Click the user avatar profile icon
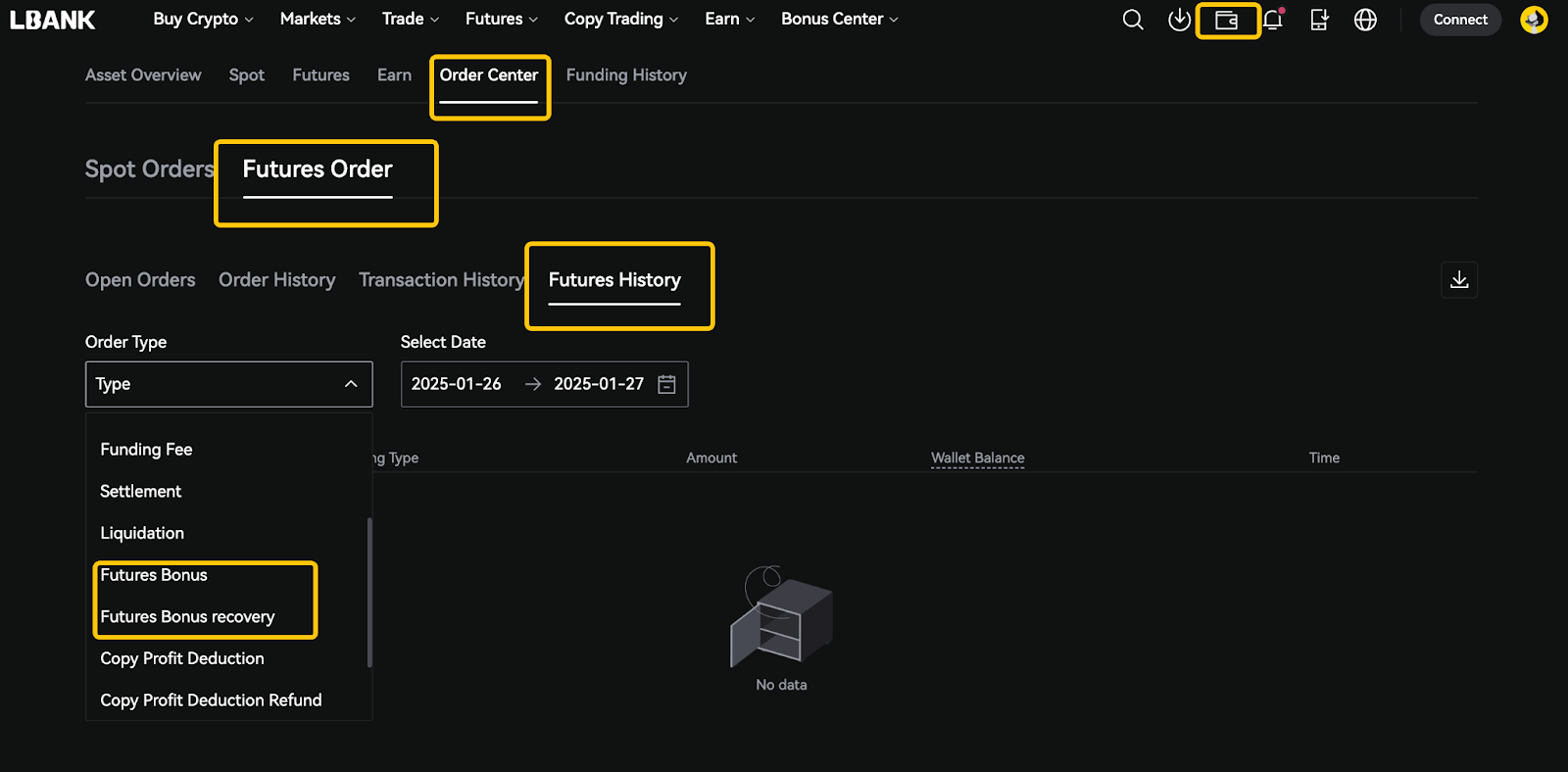This screenshot has width=1568, height=772. (x=1534, y=20)
